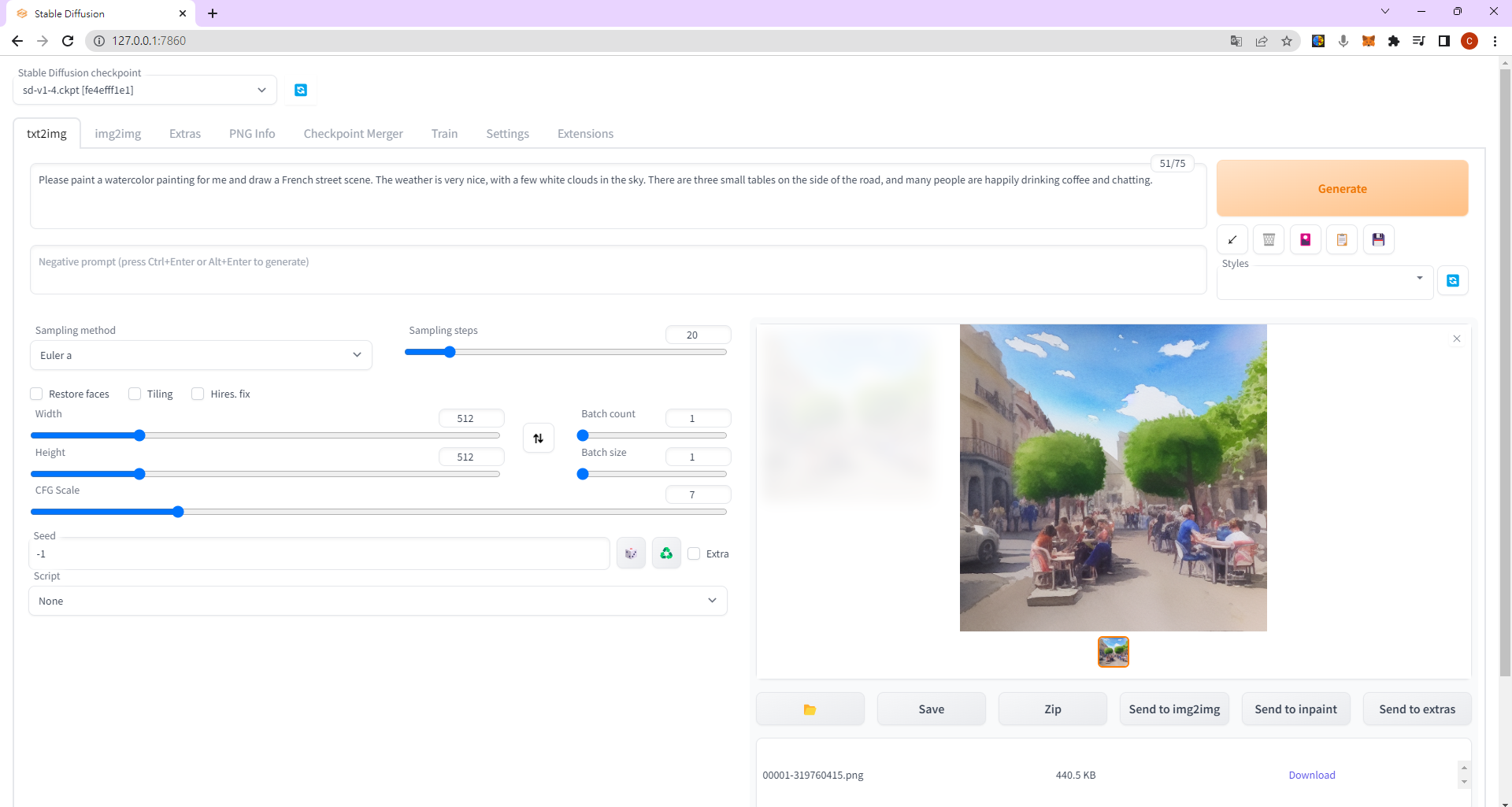Open the translate page icon
The image size is (1512, 807).
point(1236,41)
